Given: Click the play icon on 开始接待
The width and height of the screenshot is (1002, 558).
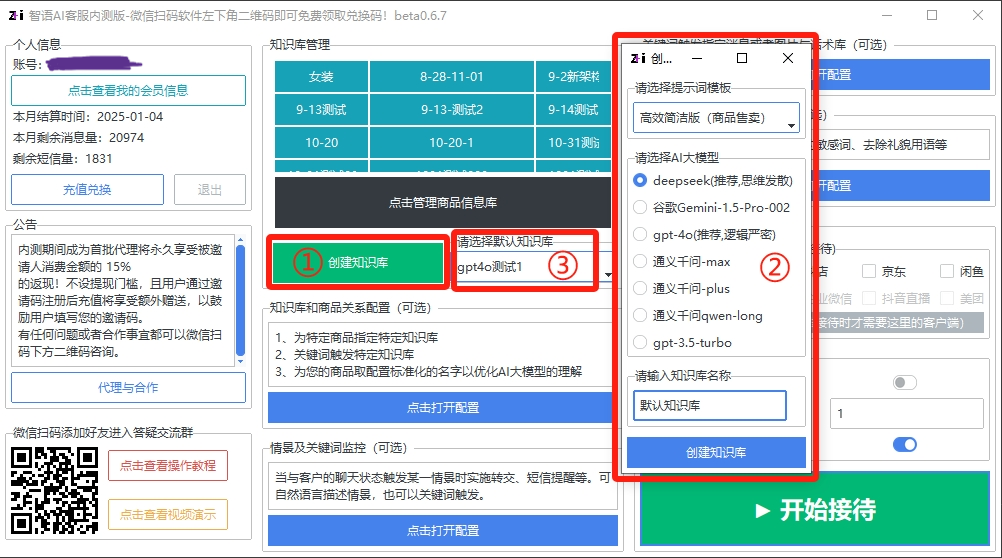Looking at the screenshot, I should pyautogui.click(x=763, y=510).
